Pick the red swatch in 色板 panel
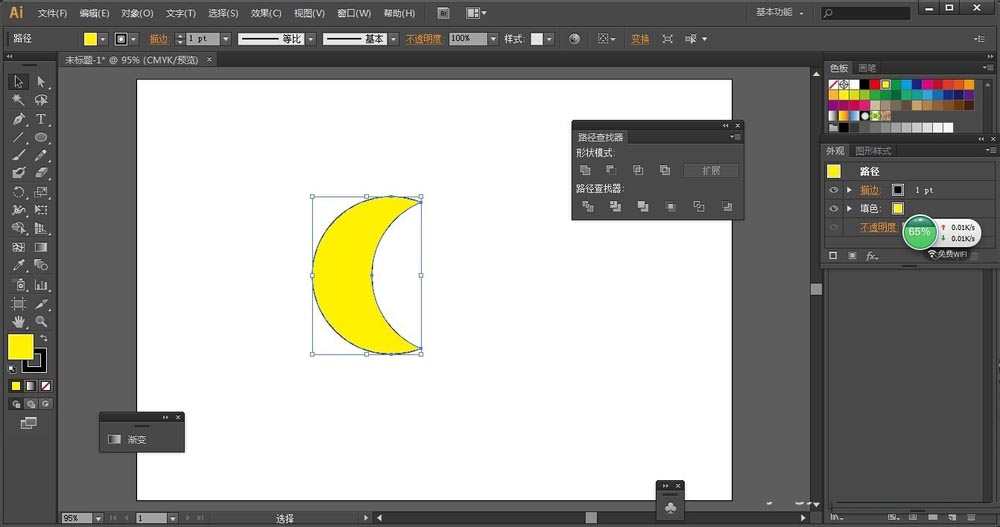This screenshot has width=1000, height=527. 875,84
